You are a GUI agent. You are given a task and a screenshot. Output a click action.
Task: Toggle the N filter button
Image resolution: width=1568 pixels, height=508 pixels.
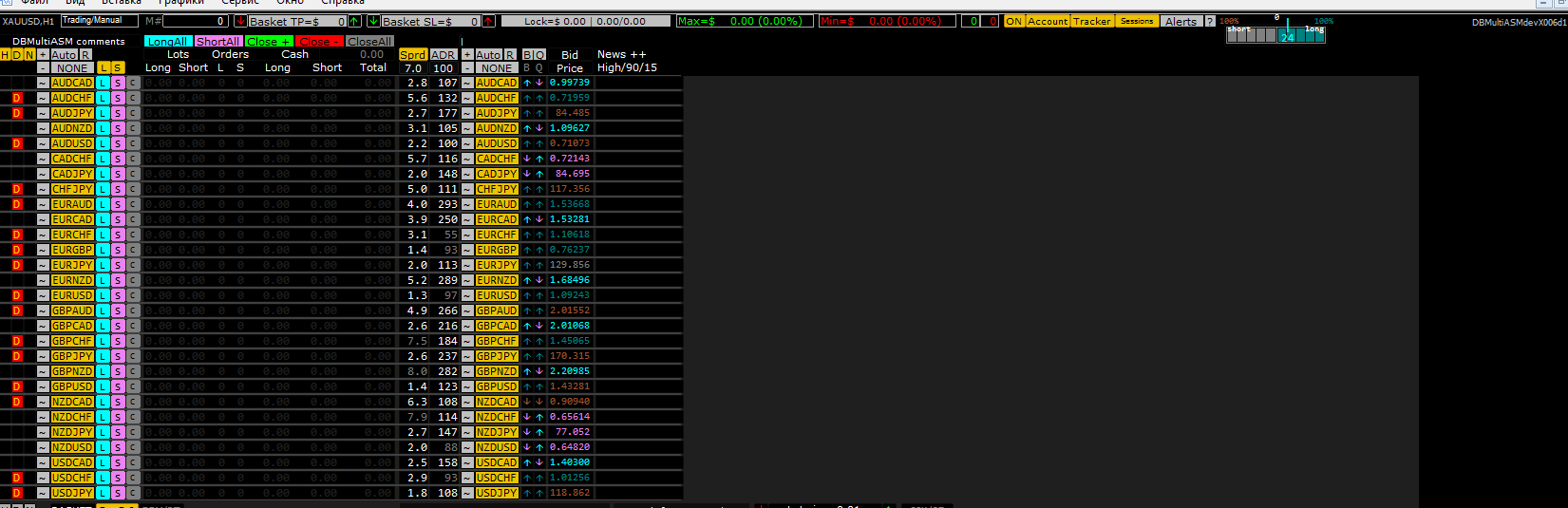[x=29, y=55]
